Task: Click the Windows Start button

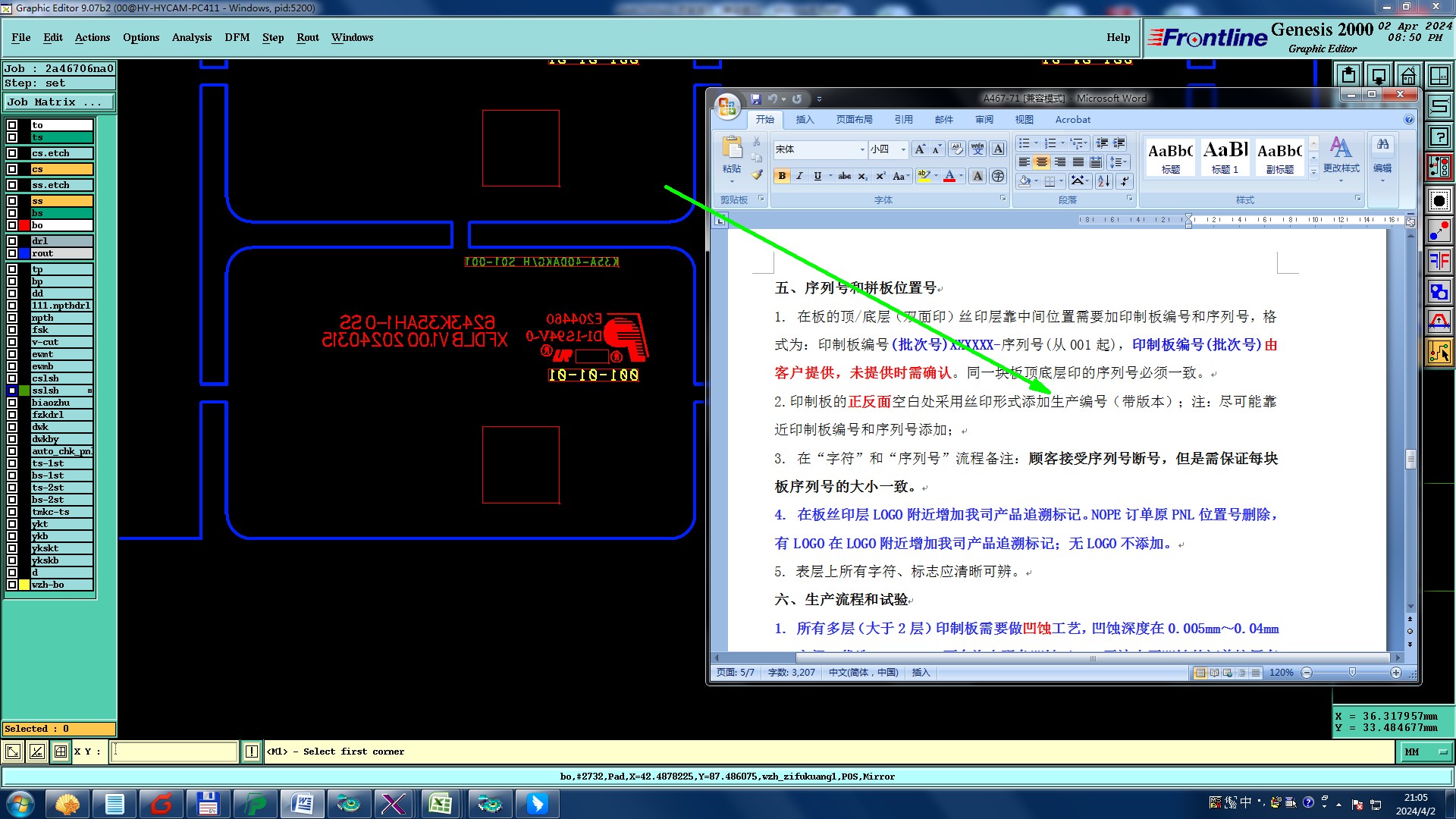Action: [20, 803]
